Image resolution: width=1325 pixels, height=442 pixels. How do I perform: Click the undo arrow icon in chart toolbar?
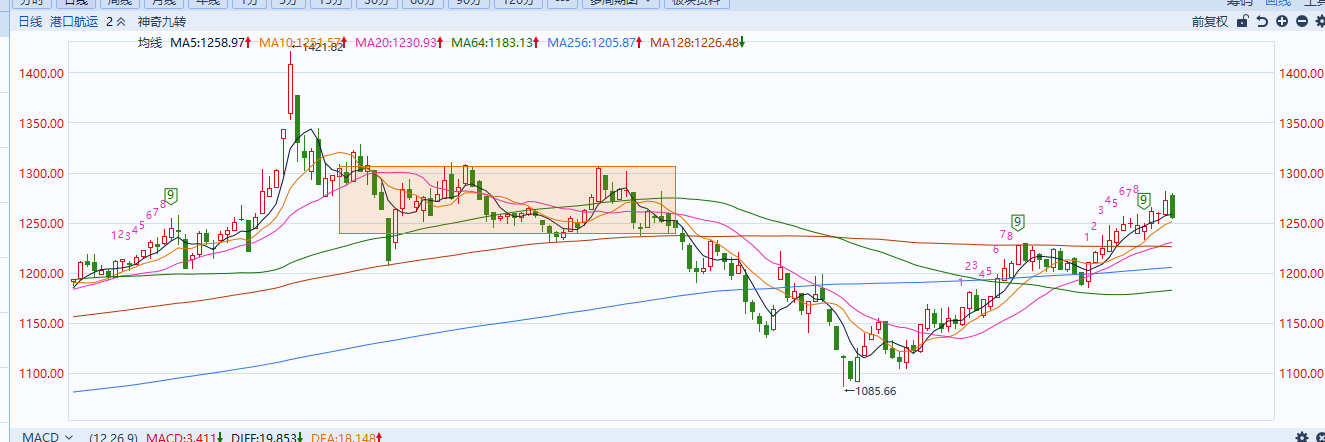coord(1263,21)
